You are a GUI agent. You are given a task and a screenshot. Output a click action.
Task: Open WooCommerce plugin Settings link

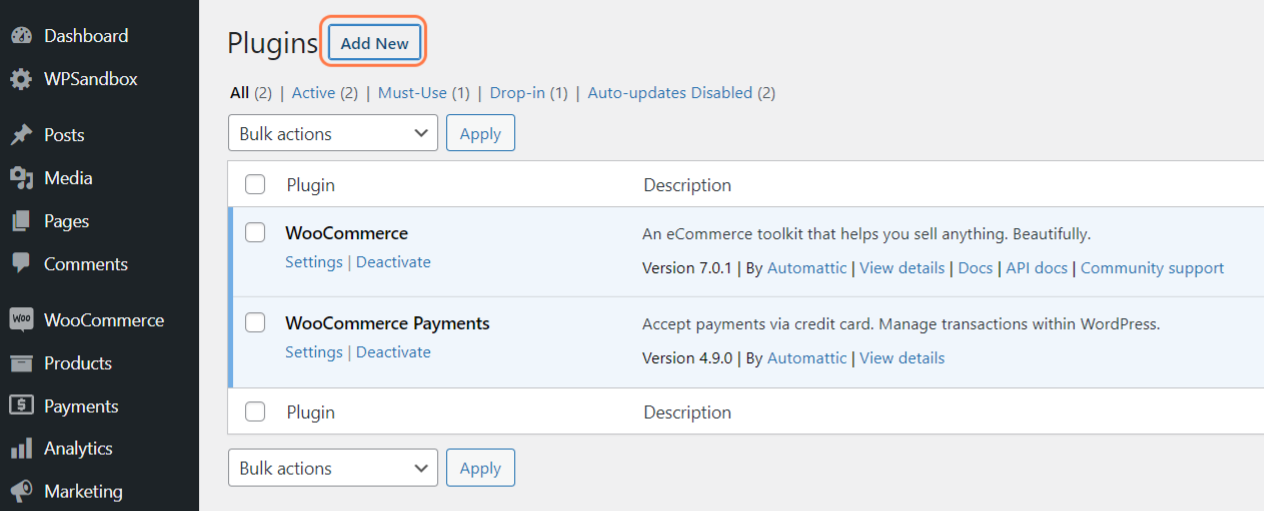pyautogui.click(x=314, y=262)
